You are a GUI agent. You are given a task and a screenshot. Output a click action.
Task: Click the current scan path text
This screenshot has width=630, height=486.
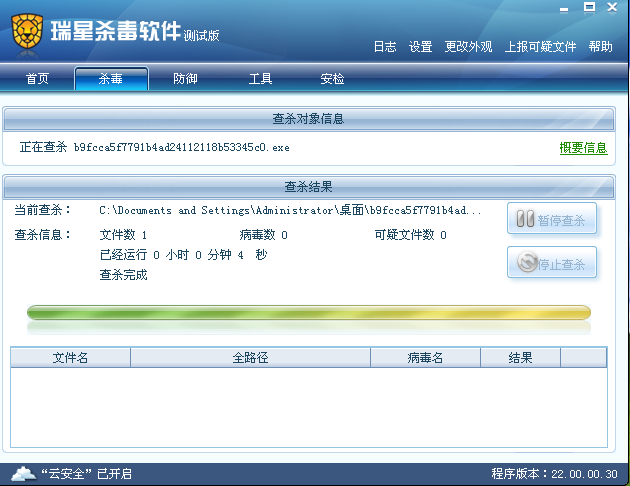coord(290,210)
